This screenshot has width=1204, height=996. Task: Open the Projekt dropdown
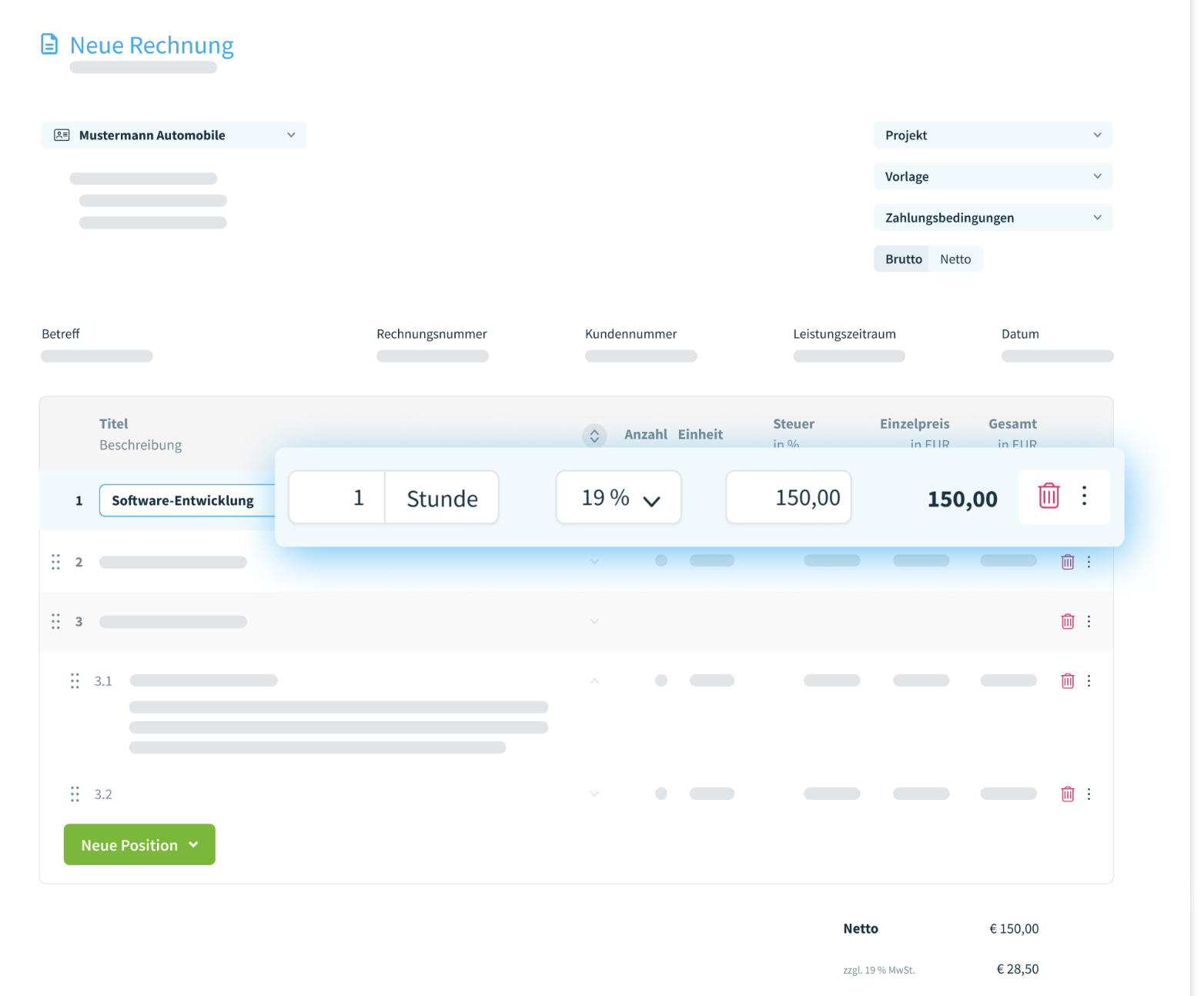tap(992, 135)
